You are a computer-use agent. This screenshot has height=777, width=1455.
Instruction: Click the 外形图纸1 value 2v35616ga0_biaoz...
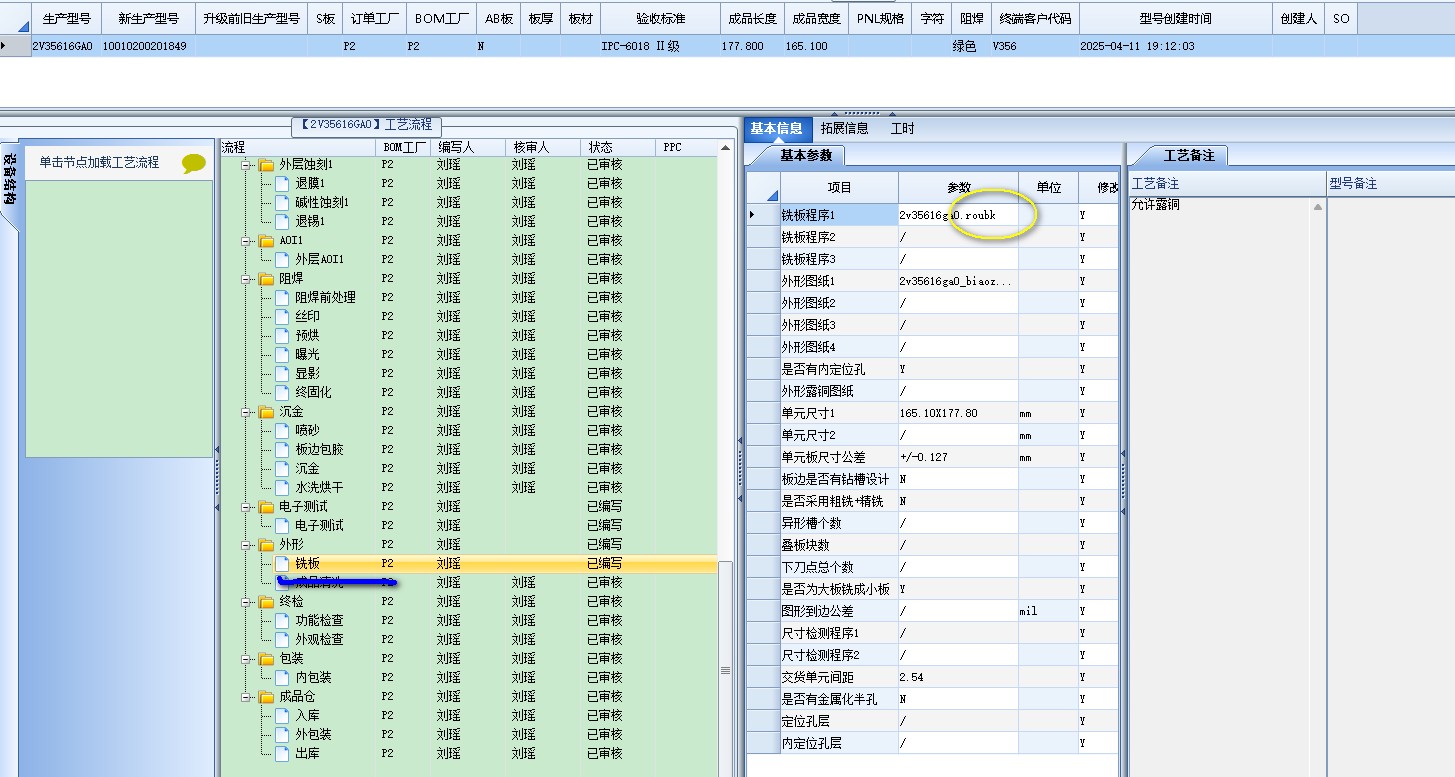pos(958,281)
